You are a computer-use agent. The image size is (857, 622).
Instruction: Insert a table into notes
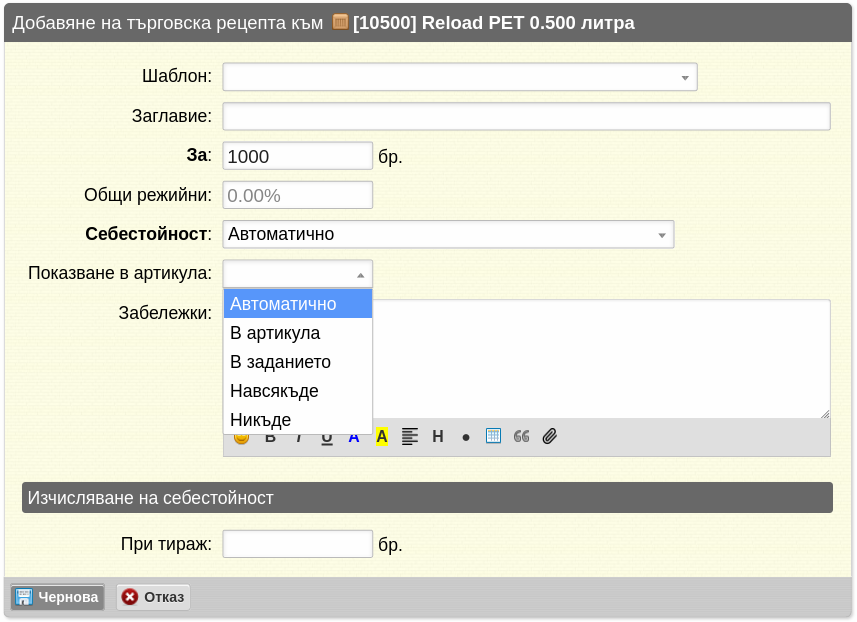click(494, 436)
